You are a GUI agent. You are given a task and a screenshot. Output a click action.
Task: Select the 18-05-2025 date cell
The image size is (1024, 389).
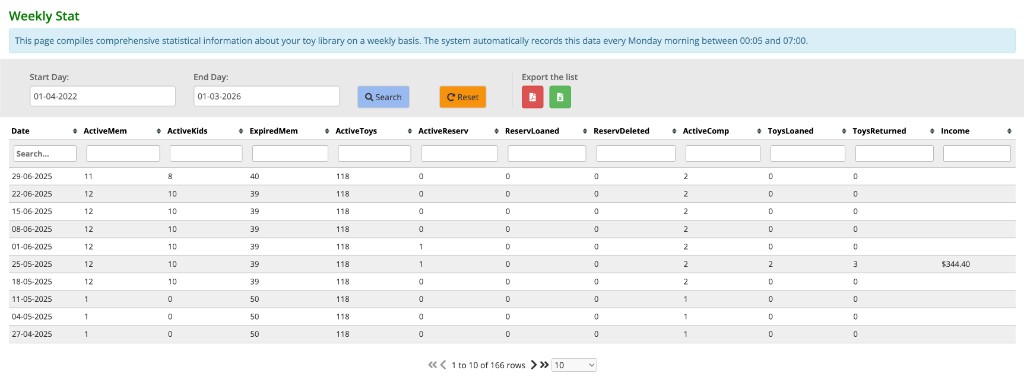(32, 282)
